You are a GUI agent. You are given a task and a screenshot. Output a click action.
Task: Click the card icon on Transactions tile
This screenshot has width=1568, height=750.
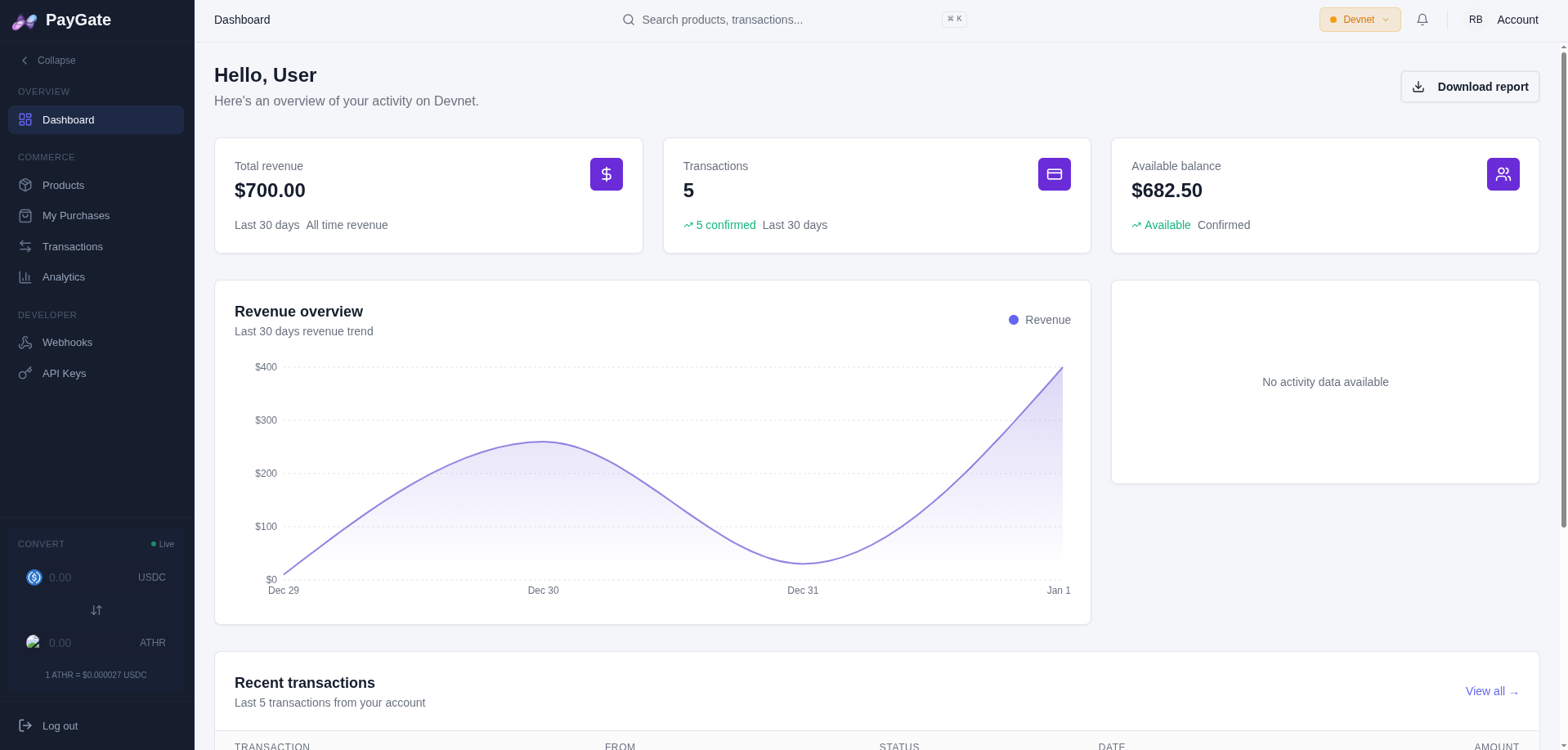1054,173
